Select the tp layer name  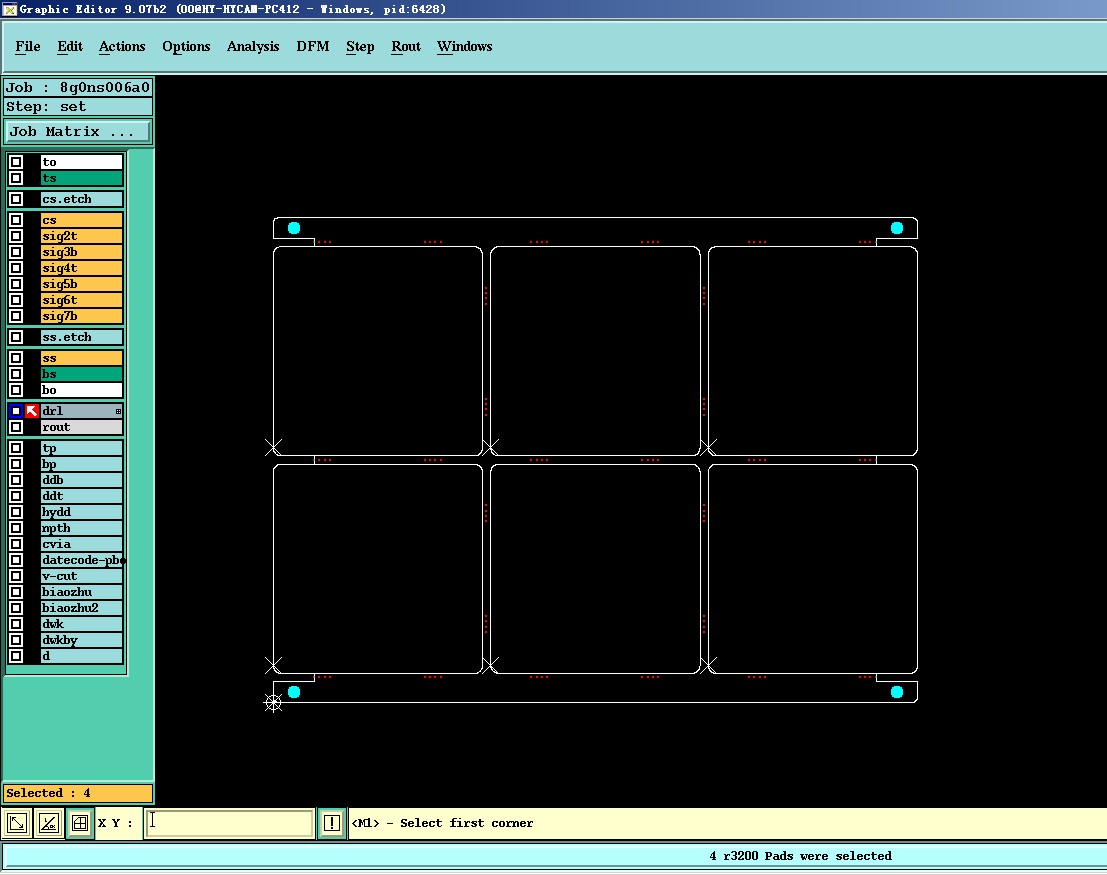pos(81,448)
